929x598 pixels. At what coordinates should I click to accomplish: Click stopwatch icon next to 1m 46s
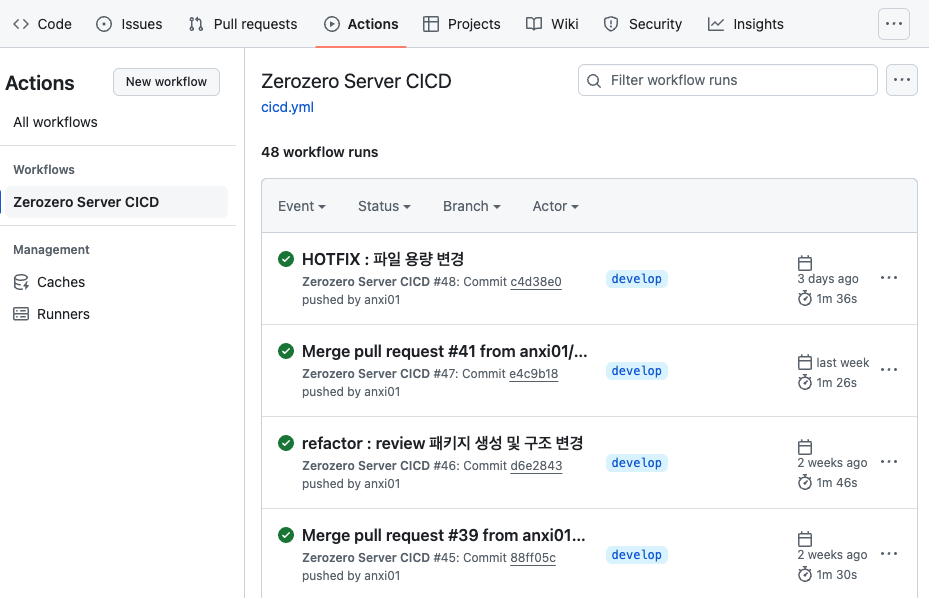(x=805, y=482)
